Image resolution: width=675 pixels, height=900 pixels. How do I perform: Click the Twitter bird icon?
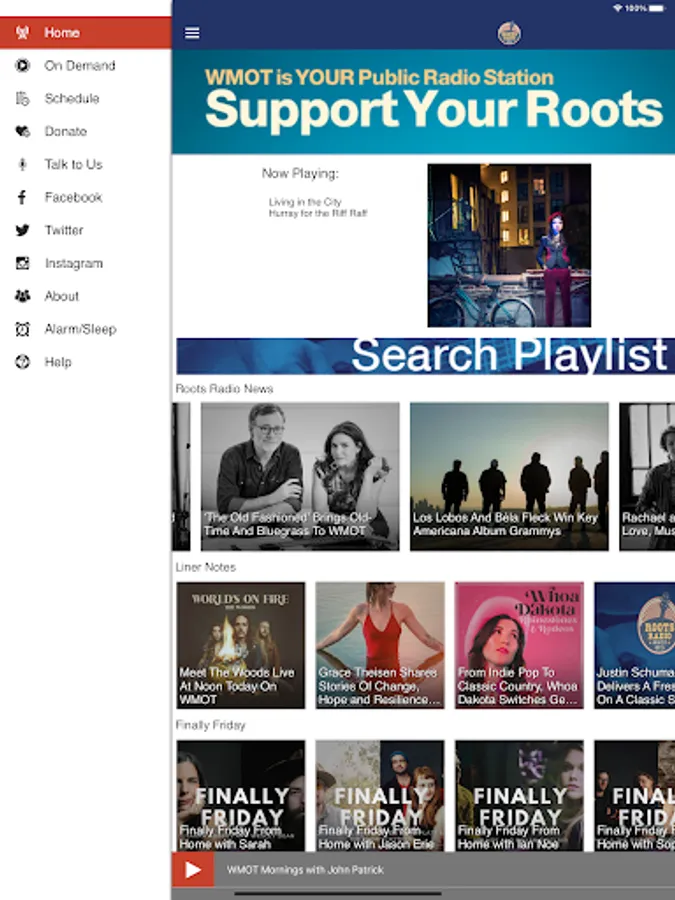pos(22,230)
